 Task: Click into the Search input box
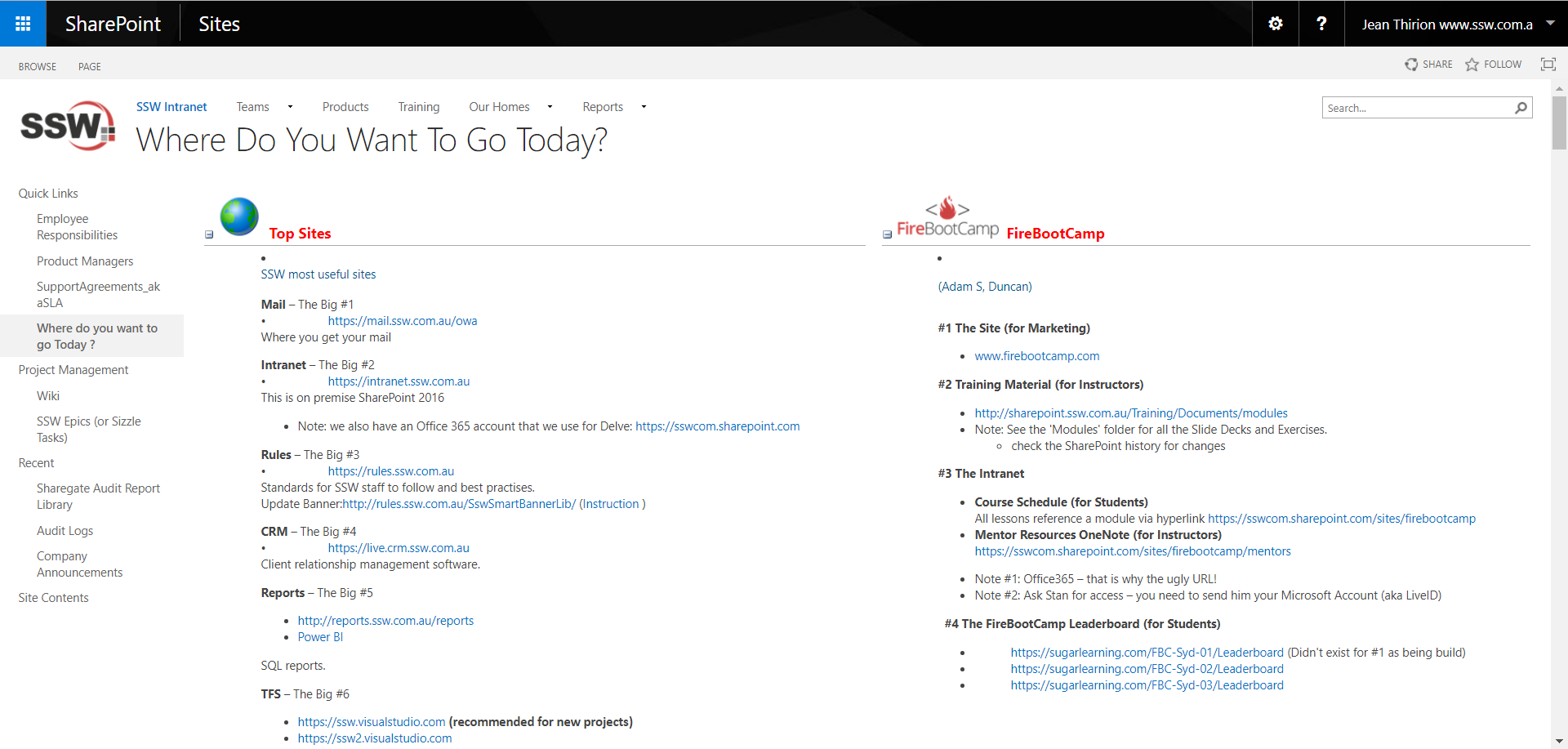point(1417,108)
